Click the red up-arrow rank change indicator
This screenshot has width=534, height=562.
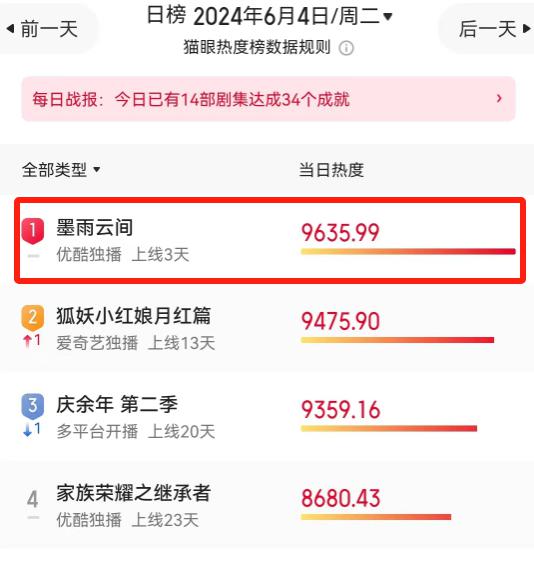click(x=31, y=340)
